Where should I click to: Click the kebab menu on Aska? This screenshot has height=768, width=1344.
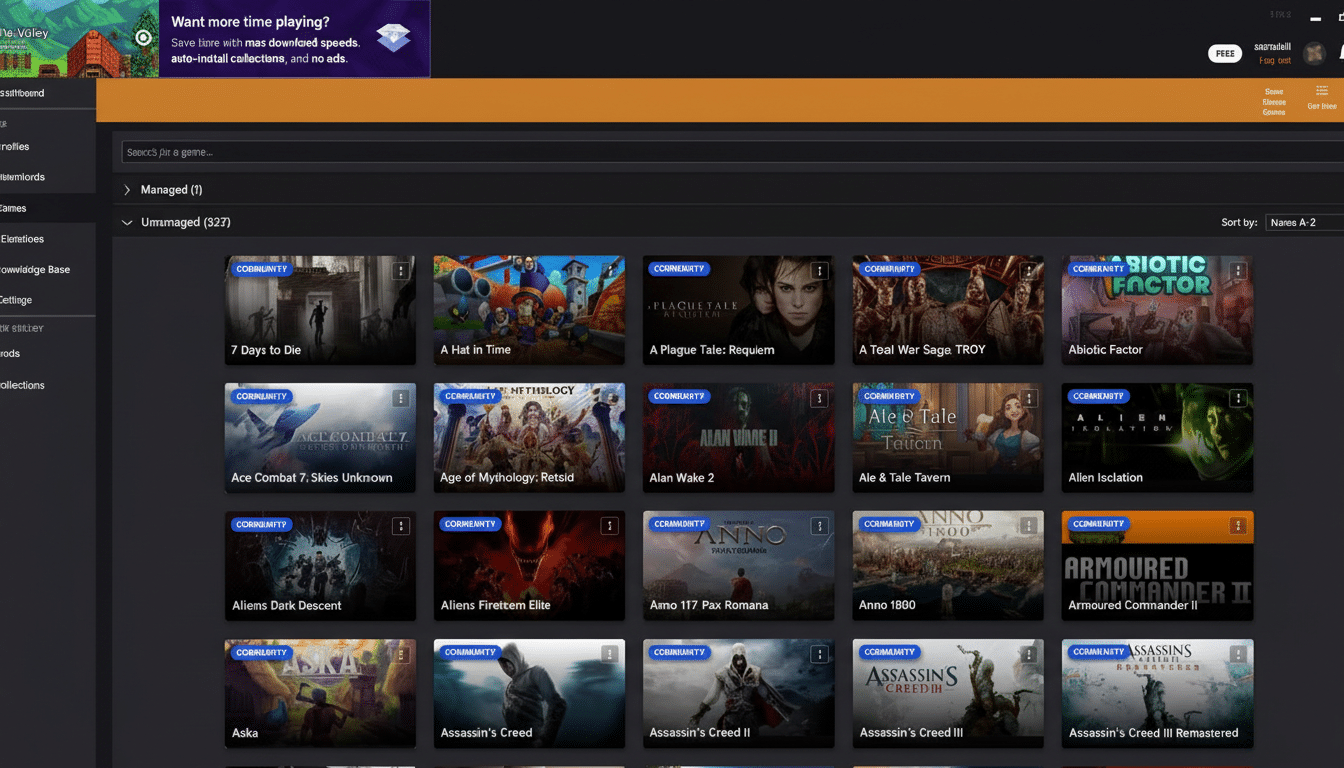(401, 653)
